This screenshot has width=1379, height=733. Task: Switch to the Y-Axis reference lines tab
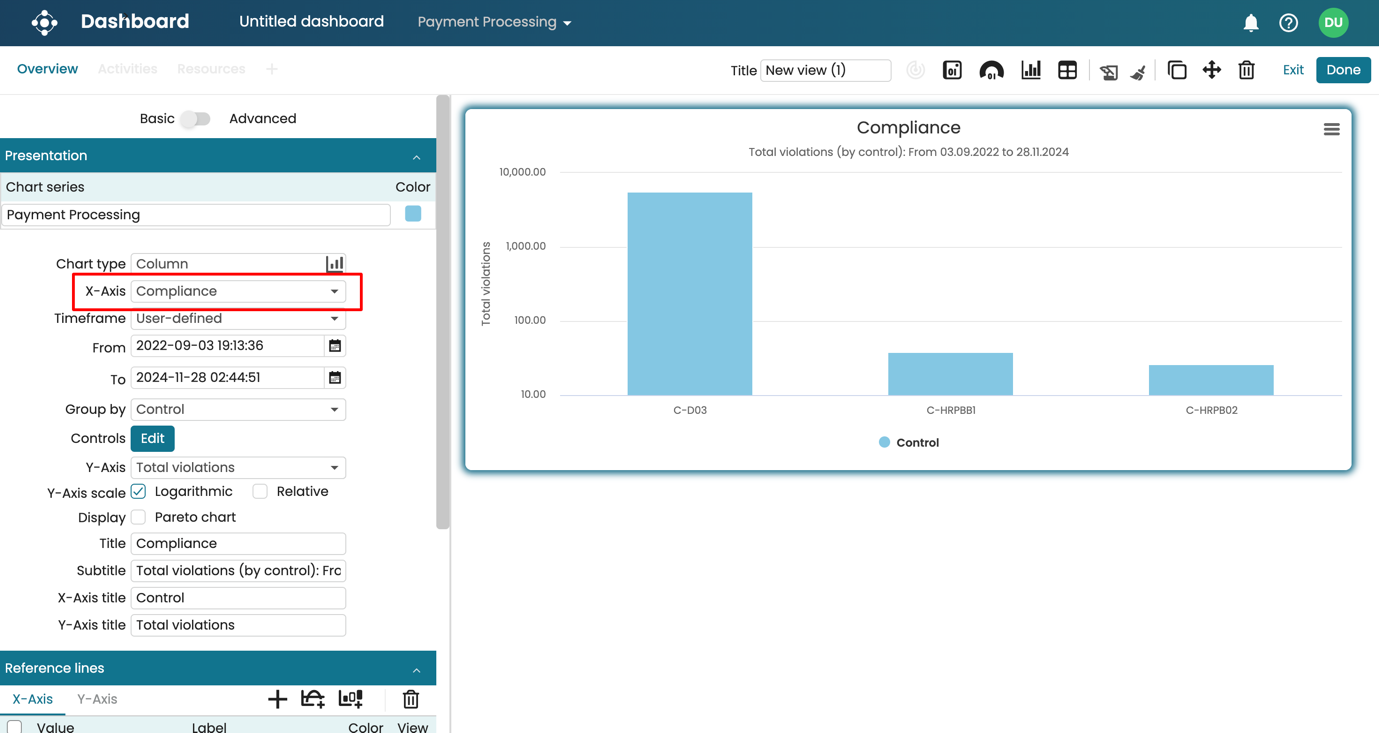pyautogui.click(x=97, y=699)
